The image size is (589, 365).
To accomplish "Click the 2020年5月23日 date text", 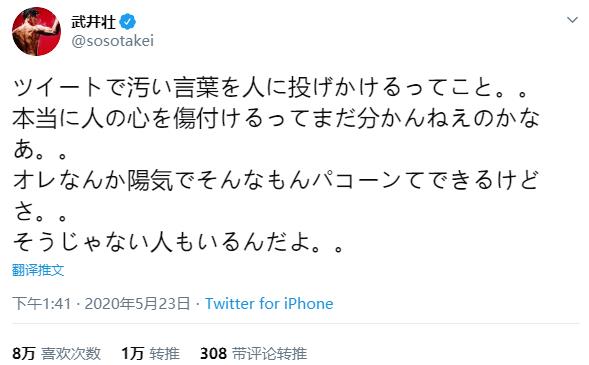I will click(x=137, y=303).
